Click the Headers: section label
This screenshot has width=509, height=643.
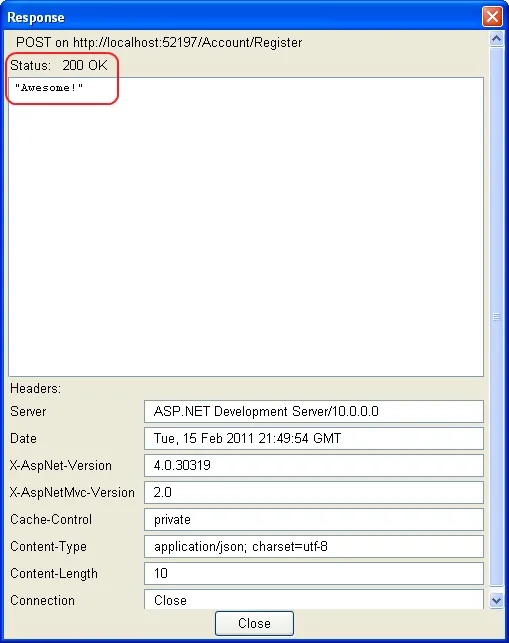coord(35,388)
